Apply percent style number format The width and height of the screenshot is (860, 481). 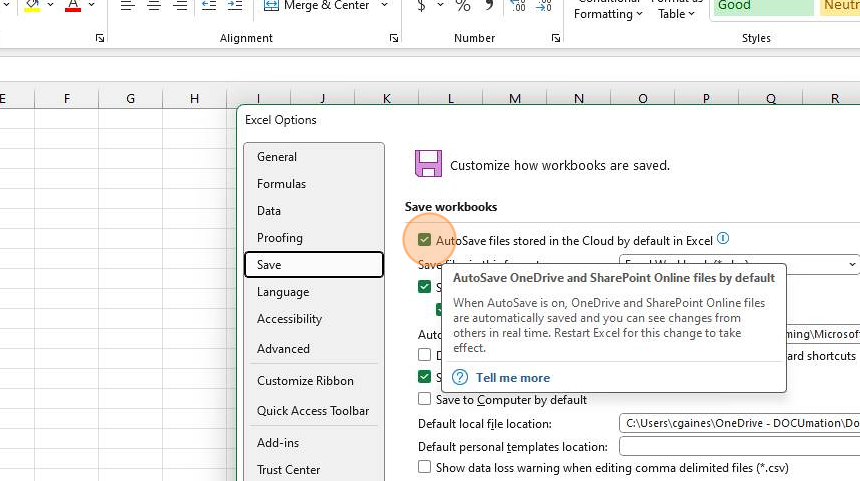(463, 6)
